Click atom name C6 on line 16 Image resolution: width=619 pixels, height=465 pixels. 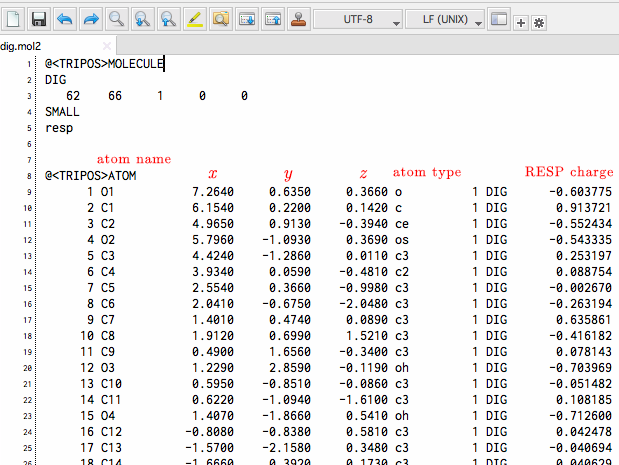pos(107,304)
